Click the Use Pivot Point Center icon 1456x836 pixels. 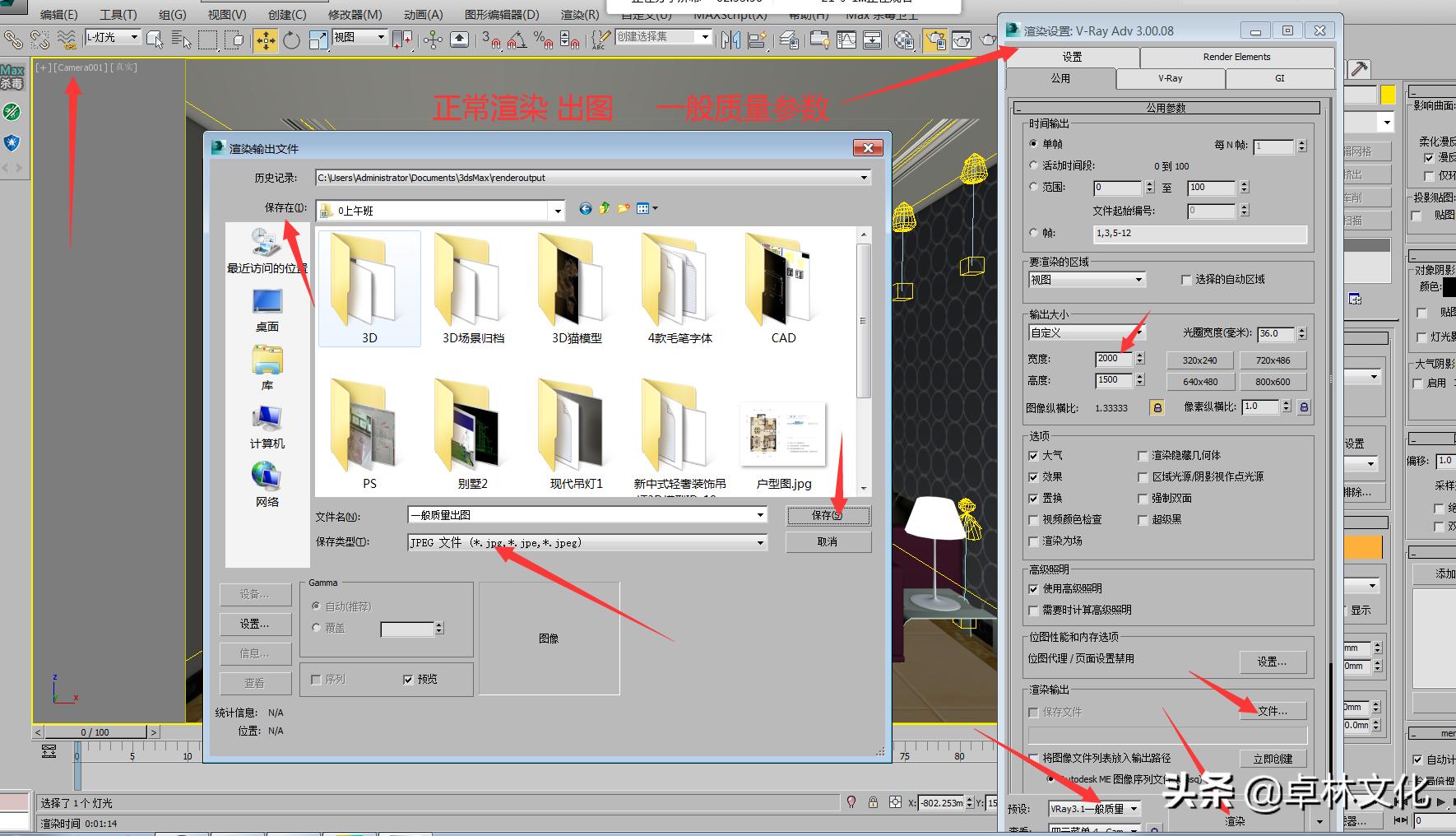point(402,39)
